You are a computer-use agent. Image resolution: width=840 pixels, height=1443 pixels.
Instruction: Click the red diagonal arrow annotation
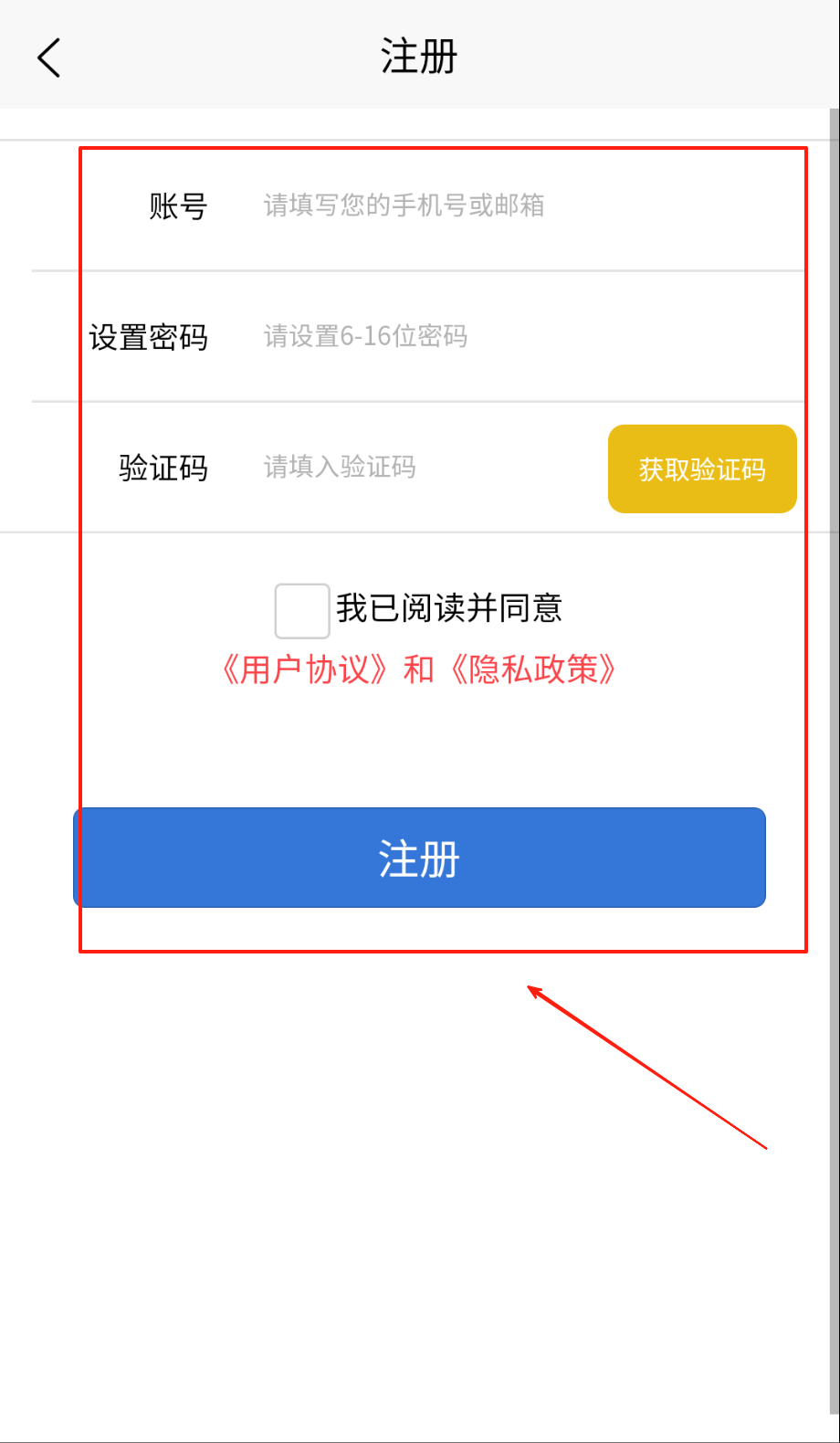646,1067
